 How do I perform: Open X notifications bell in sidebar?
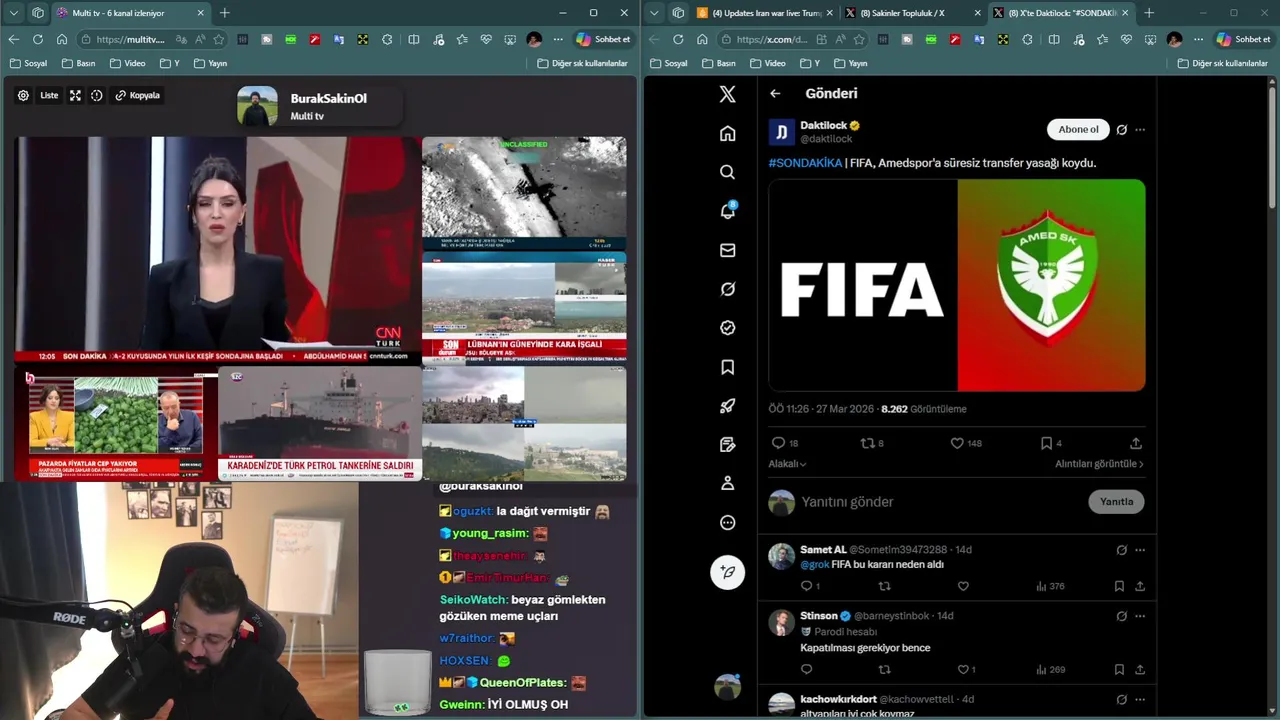point(727,211)
